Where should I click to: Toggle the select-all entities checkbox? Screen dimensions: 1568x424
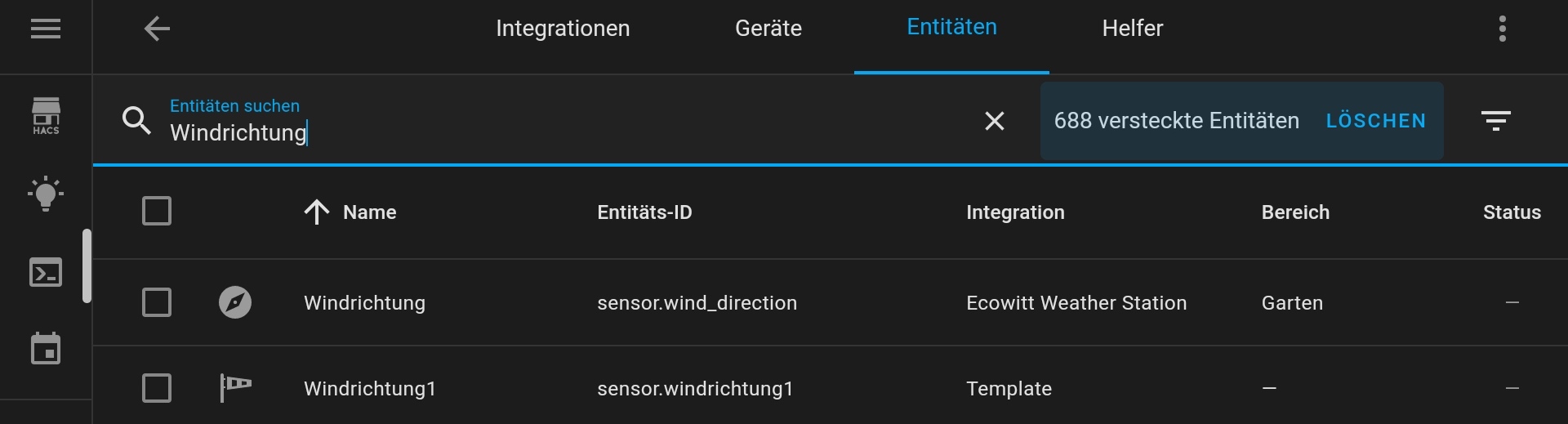(x=157, y=211)
